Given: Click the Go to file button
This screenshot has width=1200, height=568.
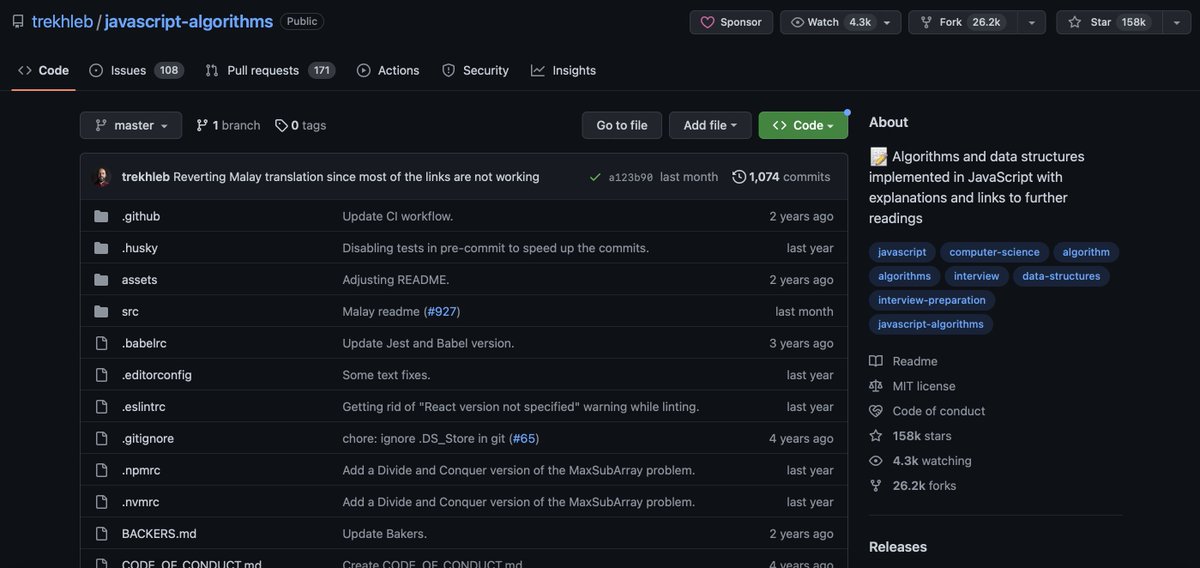Looking at the screenshot, I should [622, 125].
